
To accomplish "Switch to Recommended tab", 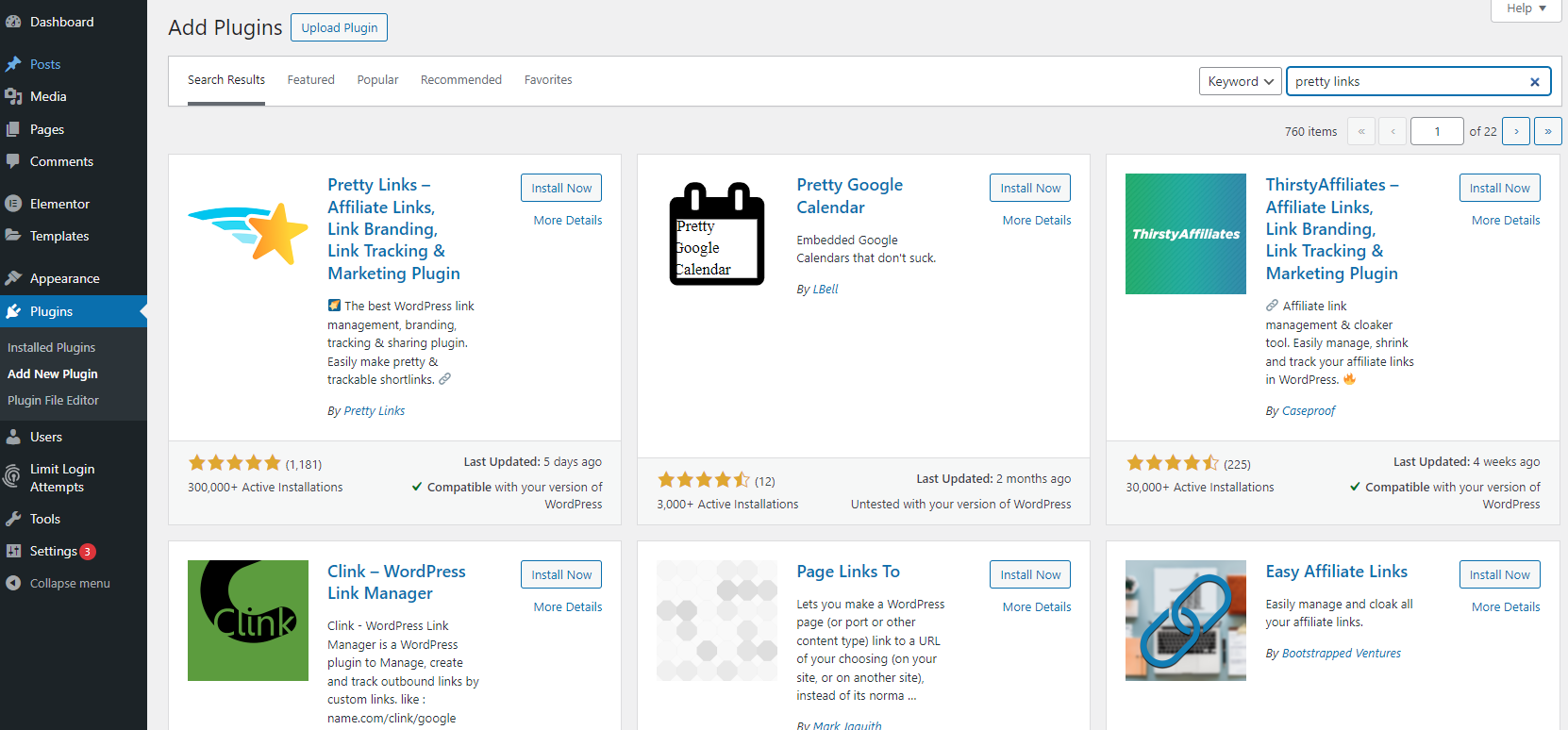I will click(x=461, y=80).
